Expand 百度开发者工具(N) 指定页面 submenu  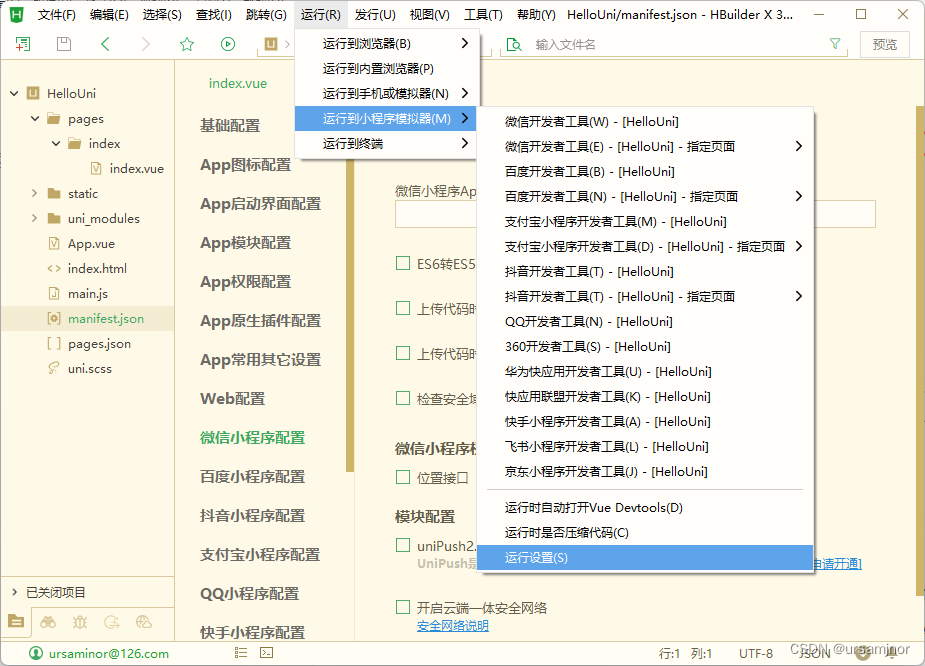pyautogui.click(x=798, y=196)
